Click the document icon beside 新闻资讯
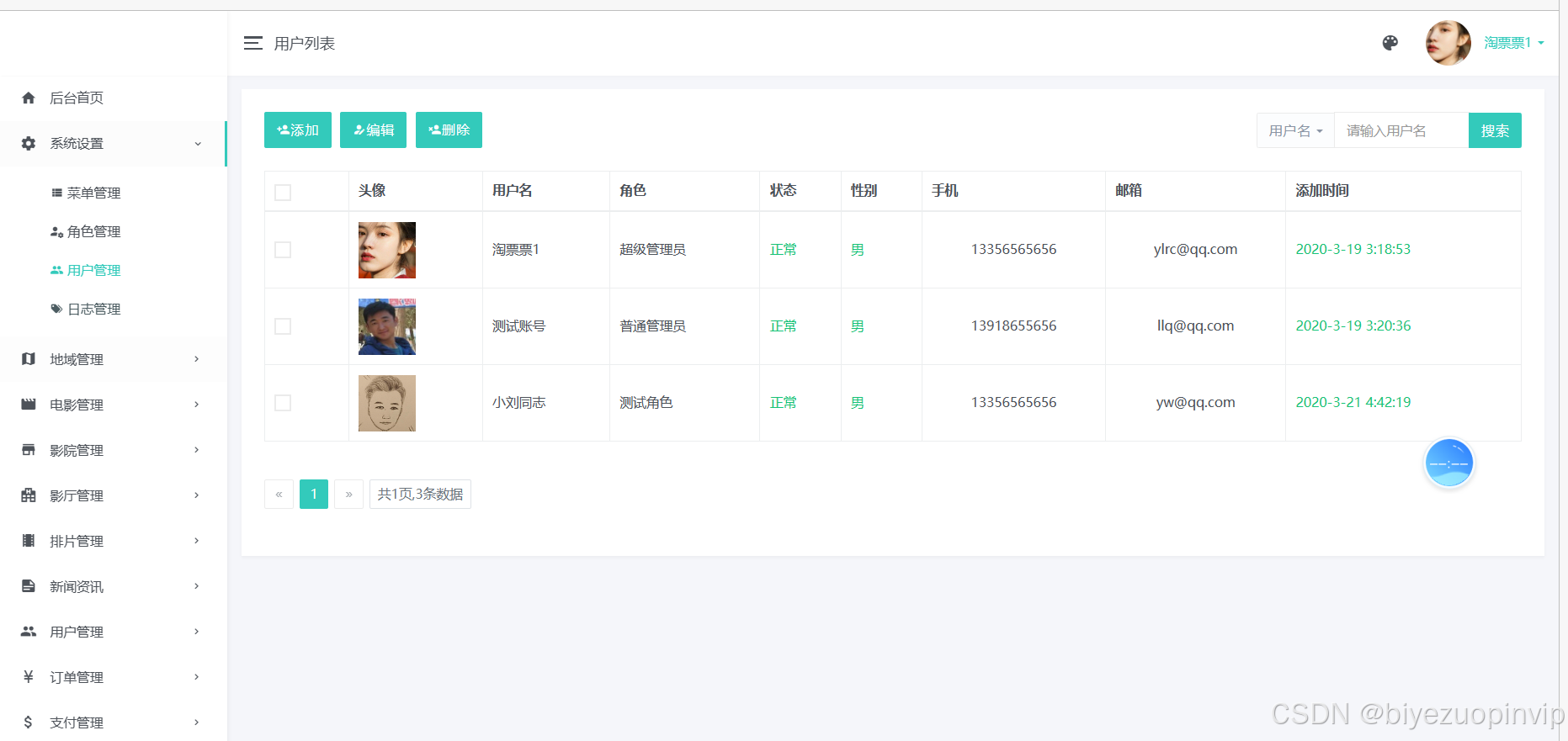 (29, 586)
